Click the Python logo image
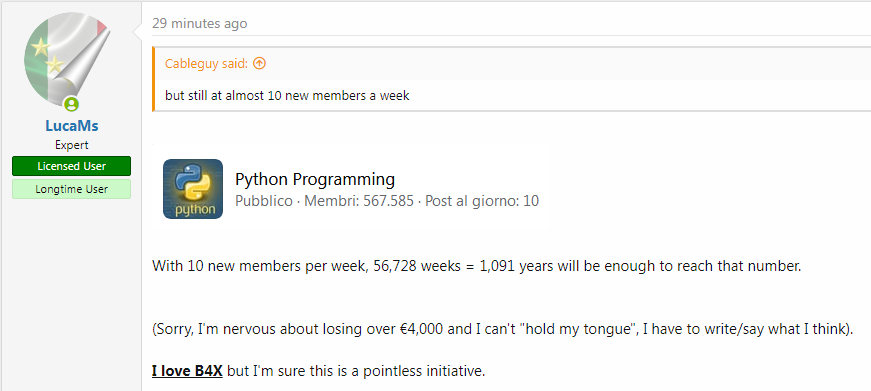The height and width of the screenshot is (391, 871). point(193,189)
